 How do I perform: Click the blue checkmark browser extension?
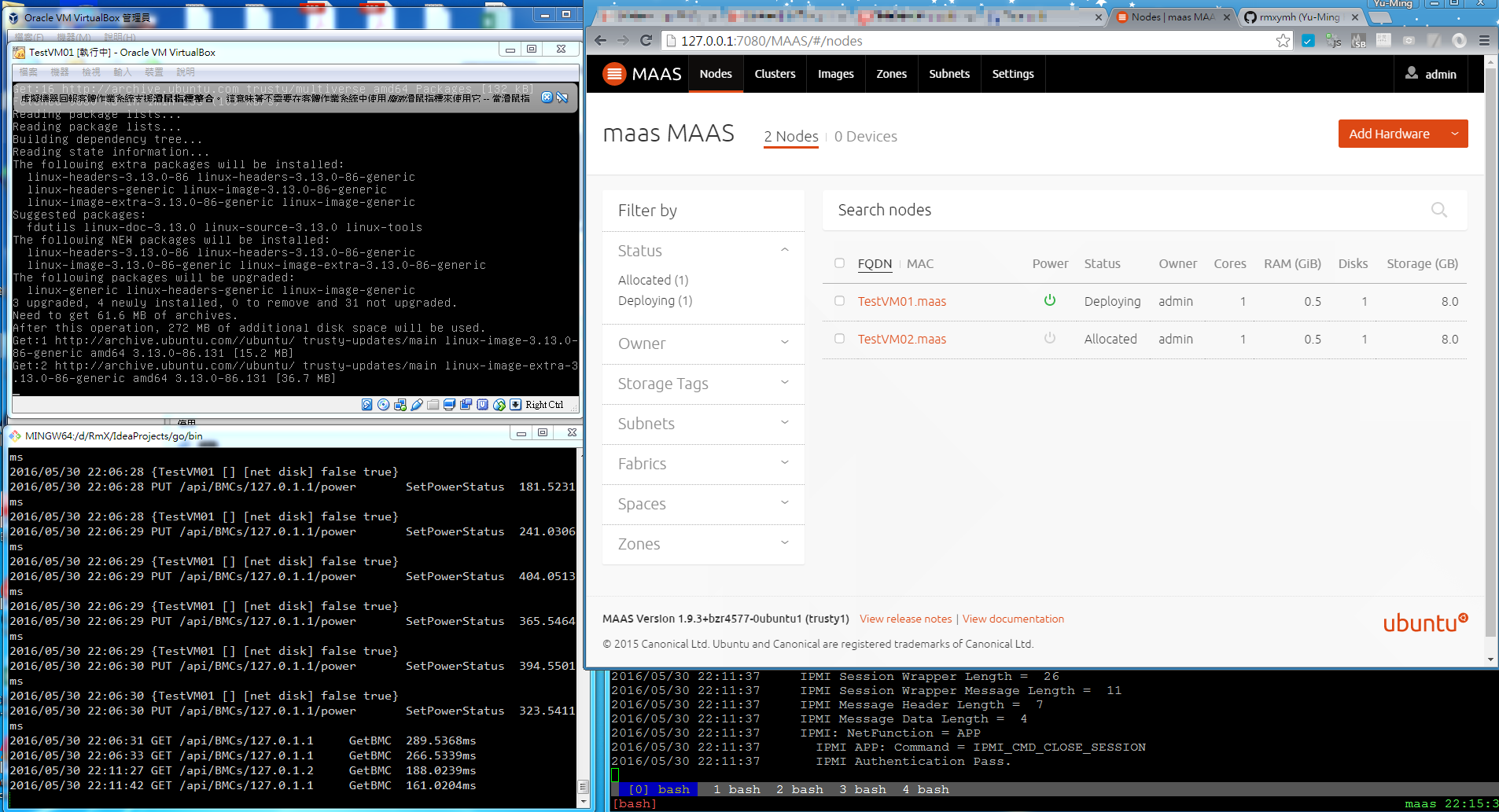coord(1308,41)
